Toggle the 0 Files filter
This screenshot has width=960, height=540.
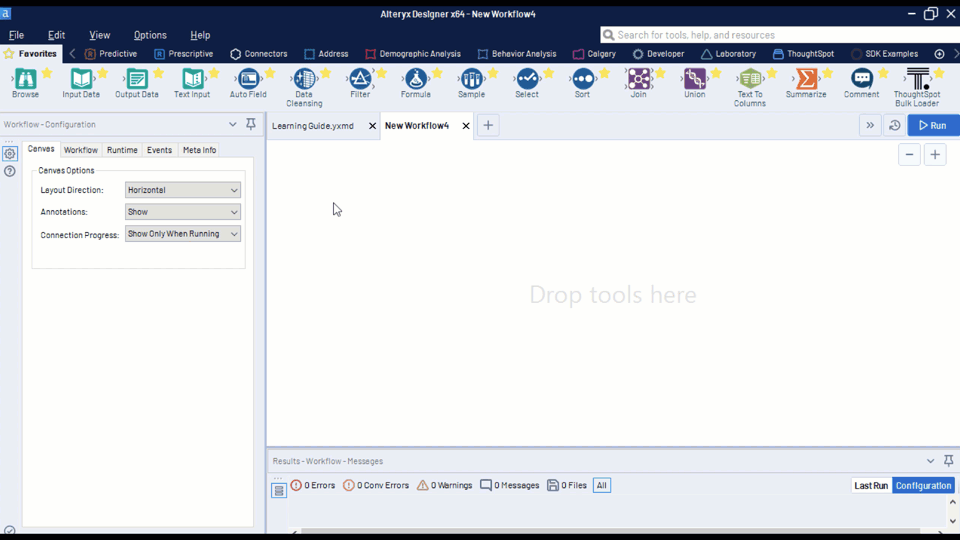tap(567, 486)
